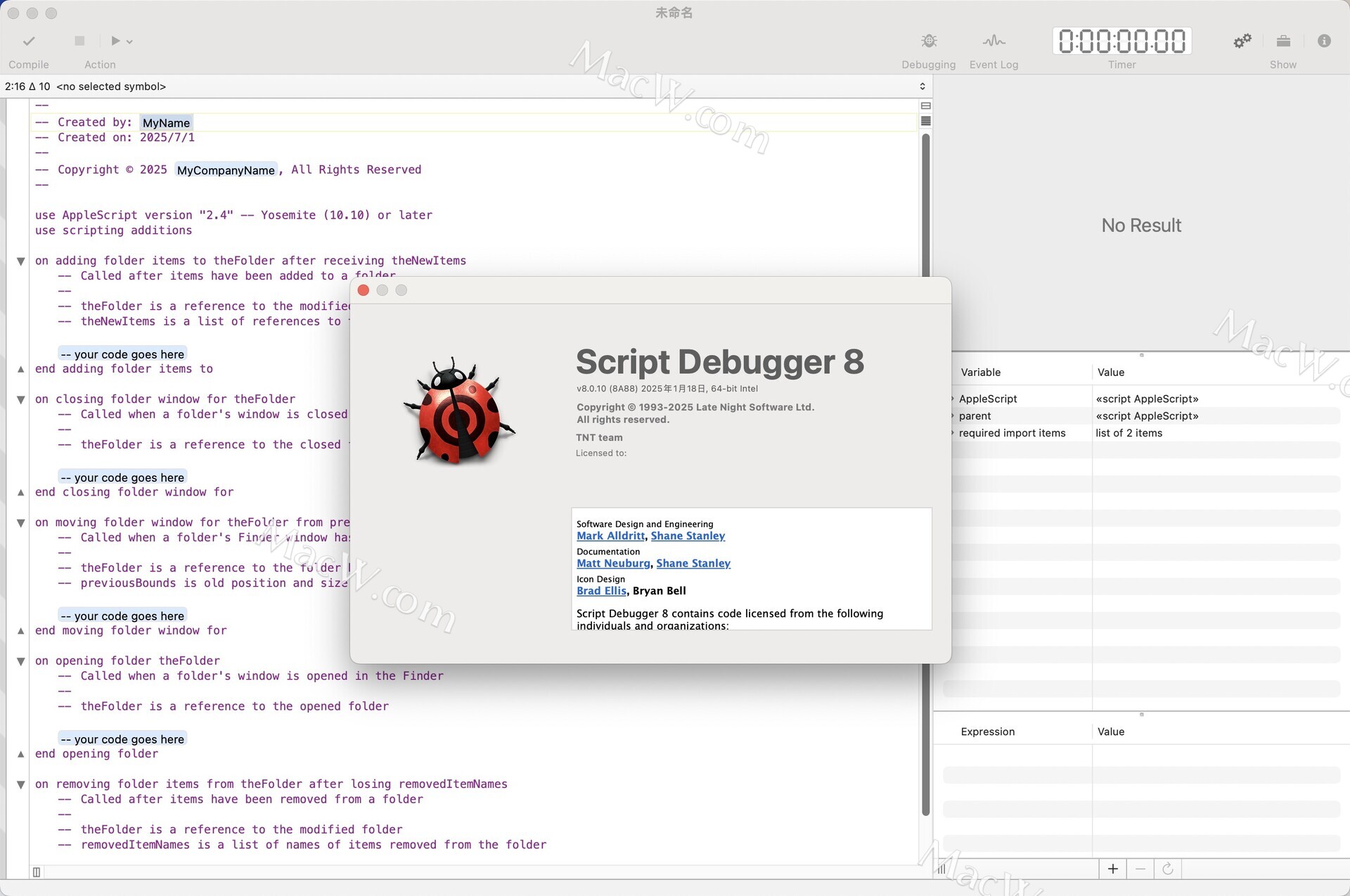Open the Run options dropdown chevron
This screenshot has width=1350, height=896.
[129, 41]
